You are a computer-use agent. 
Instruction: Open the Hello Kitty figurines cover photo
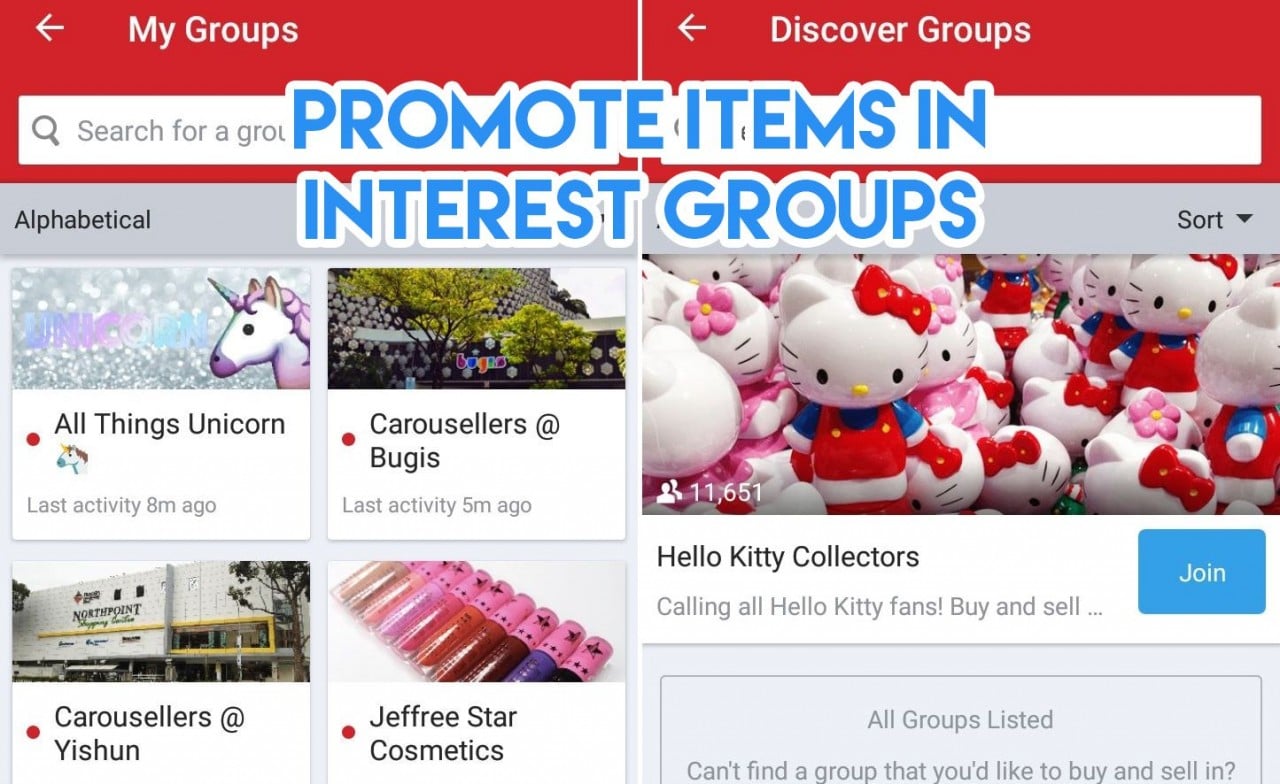point(961,384)
